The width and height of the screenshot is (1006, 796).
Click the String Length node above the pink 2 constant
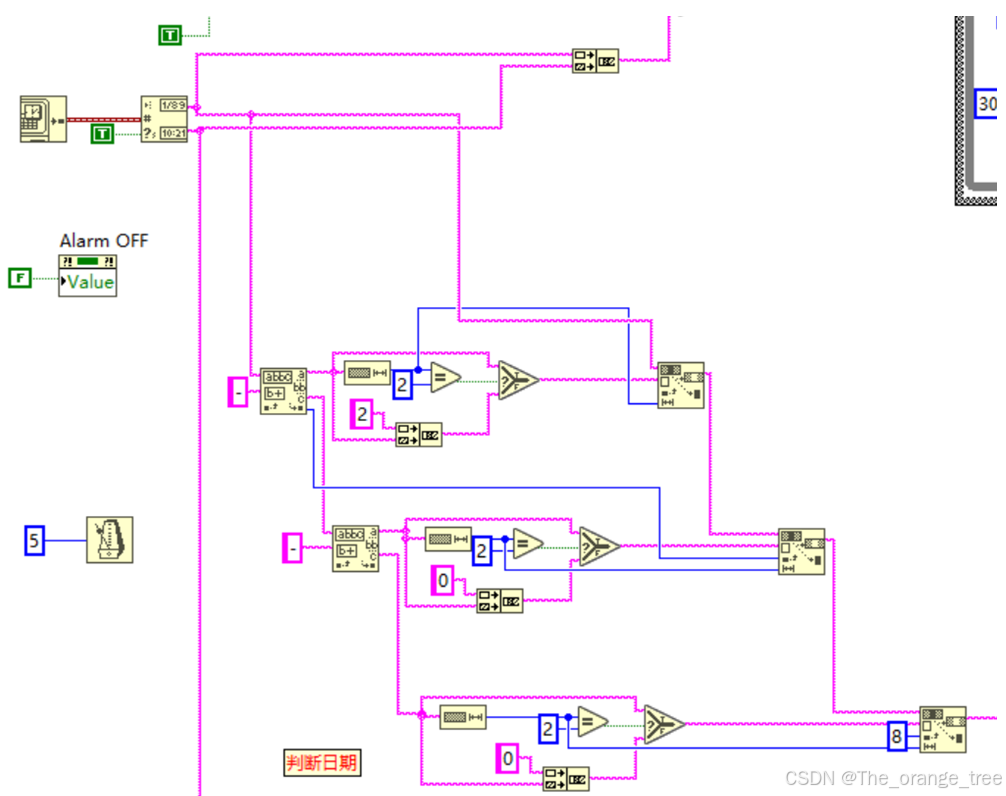click(367, 373)
